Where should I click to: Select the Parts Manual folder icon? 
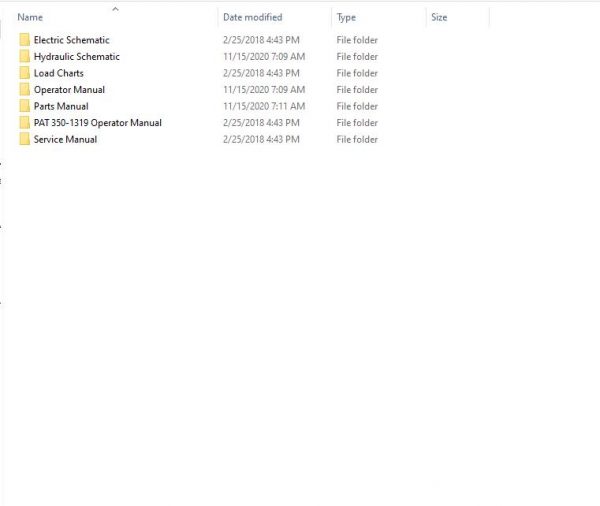click(24, 106)
